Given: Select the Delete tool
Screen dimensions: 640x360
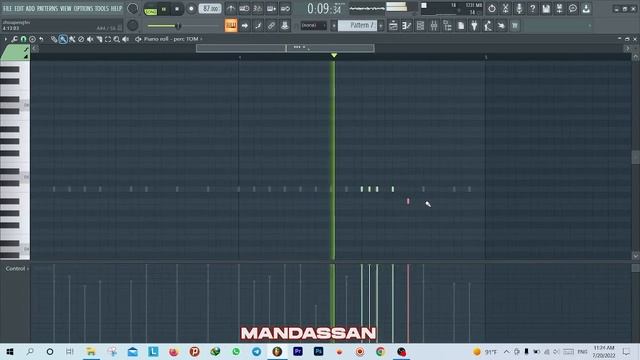Looking at the screenshot, I should click(x=81, y=39).
